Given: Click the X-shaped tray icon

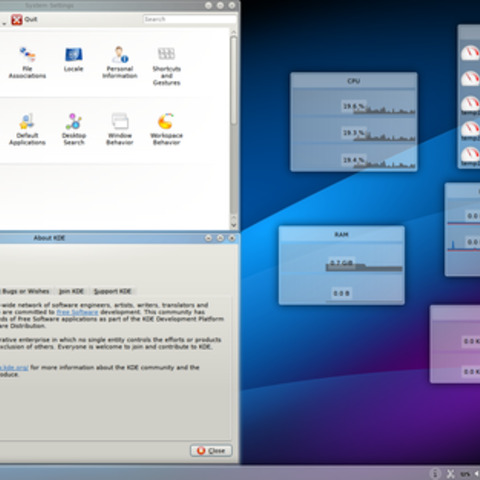Looking at the screenshot, I should point(450,473).
